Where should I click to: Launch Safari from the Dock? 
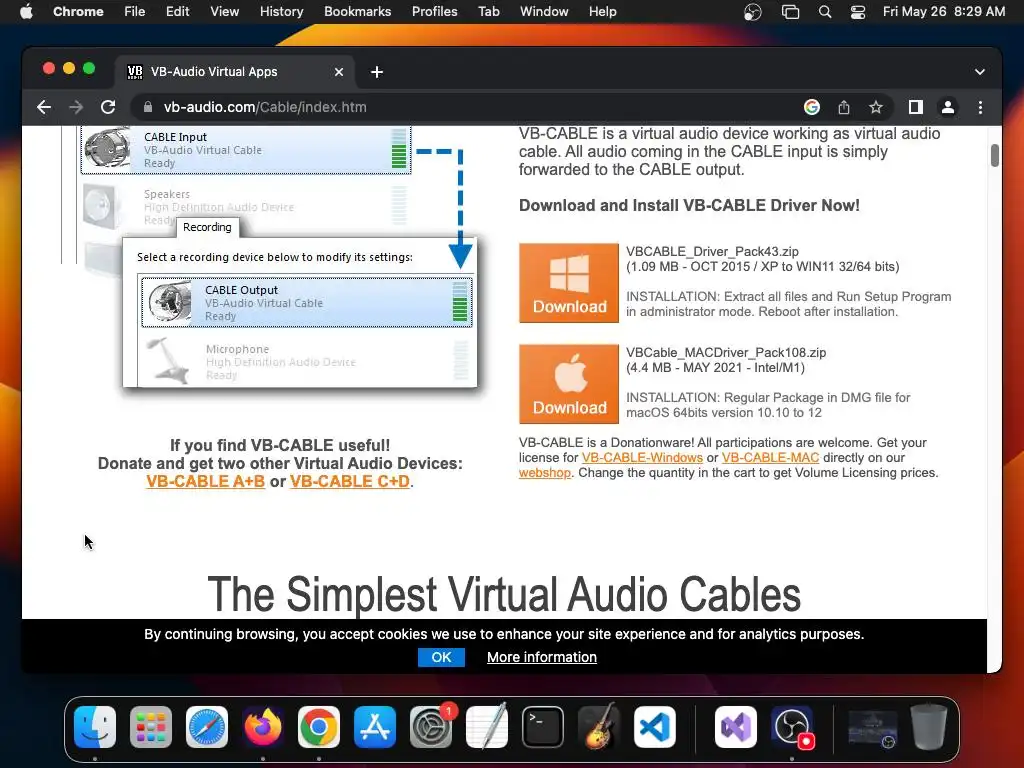[x=207, y=727]
